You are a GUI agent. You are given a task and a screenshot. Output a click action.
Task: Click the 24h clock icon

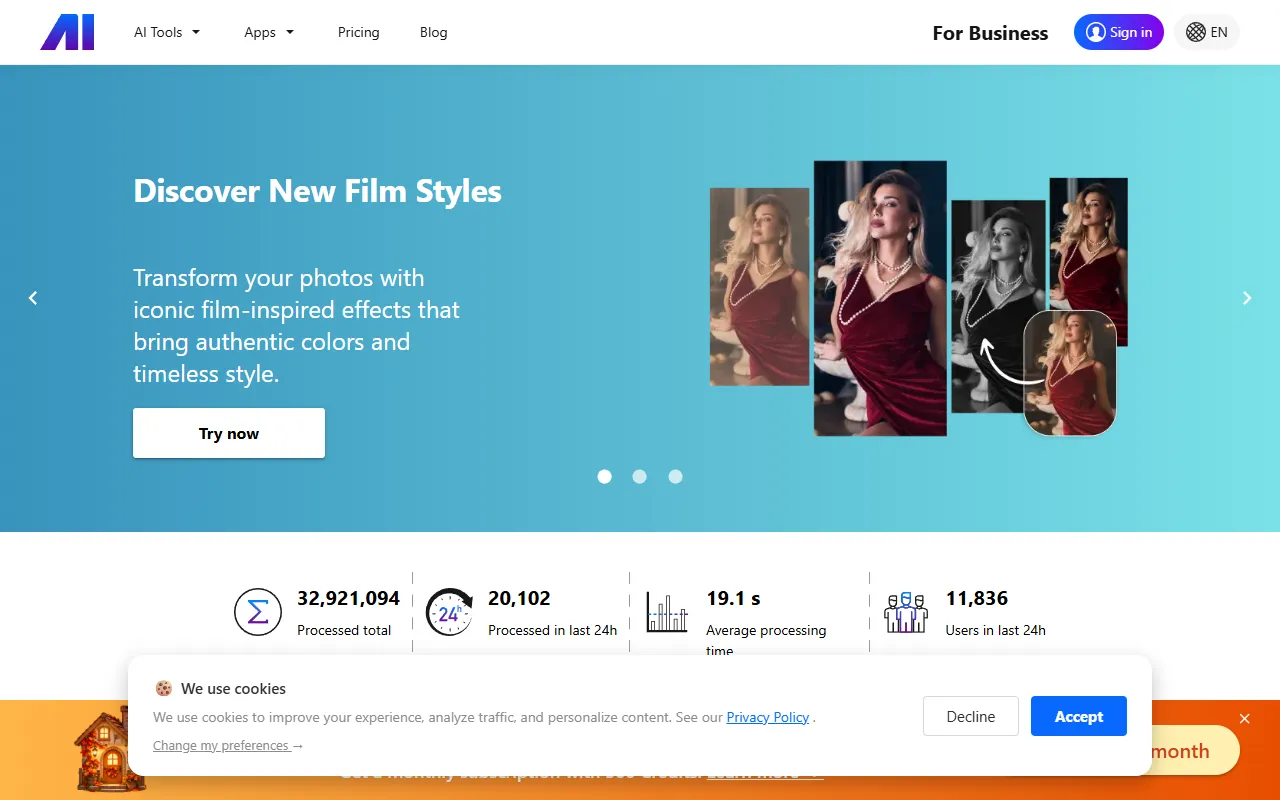pyautogui.click(x=449, y=612)
